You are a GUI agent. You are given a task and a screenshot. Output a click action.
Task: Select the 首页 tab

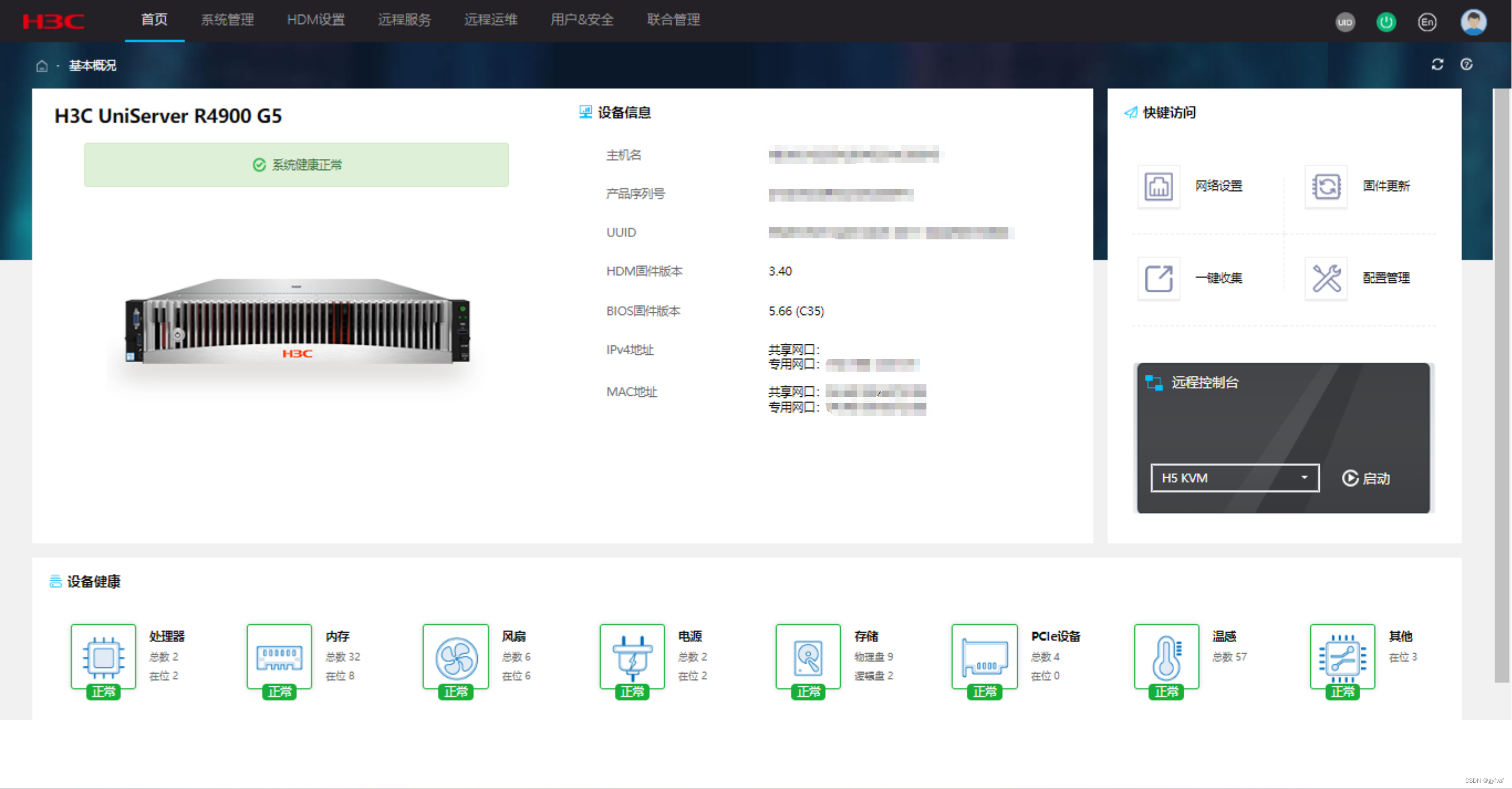tap(154, 20)
